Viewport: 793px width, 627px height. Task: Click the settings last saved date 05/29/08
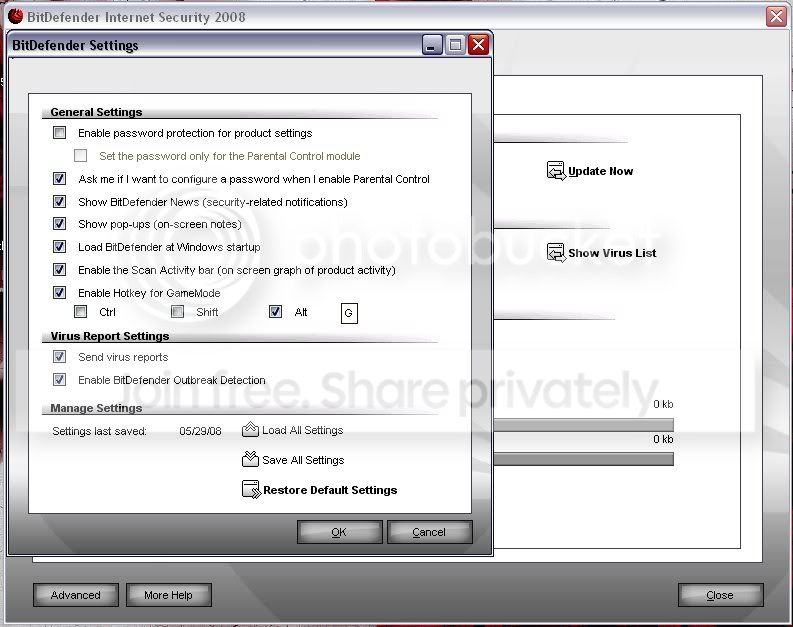[200, 431]
